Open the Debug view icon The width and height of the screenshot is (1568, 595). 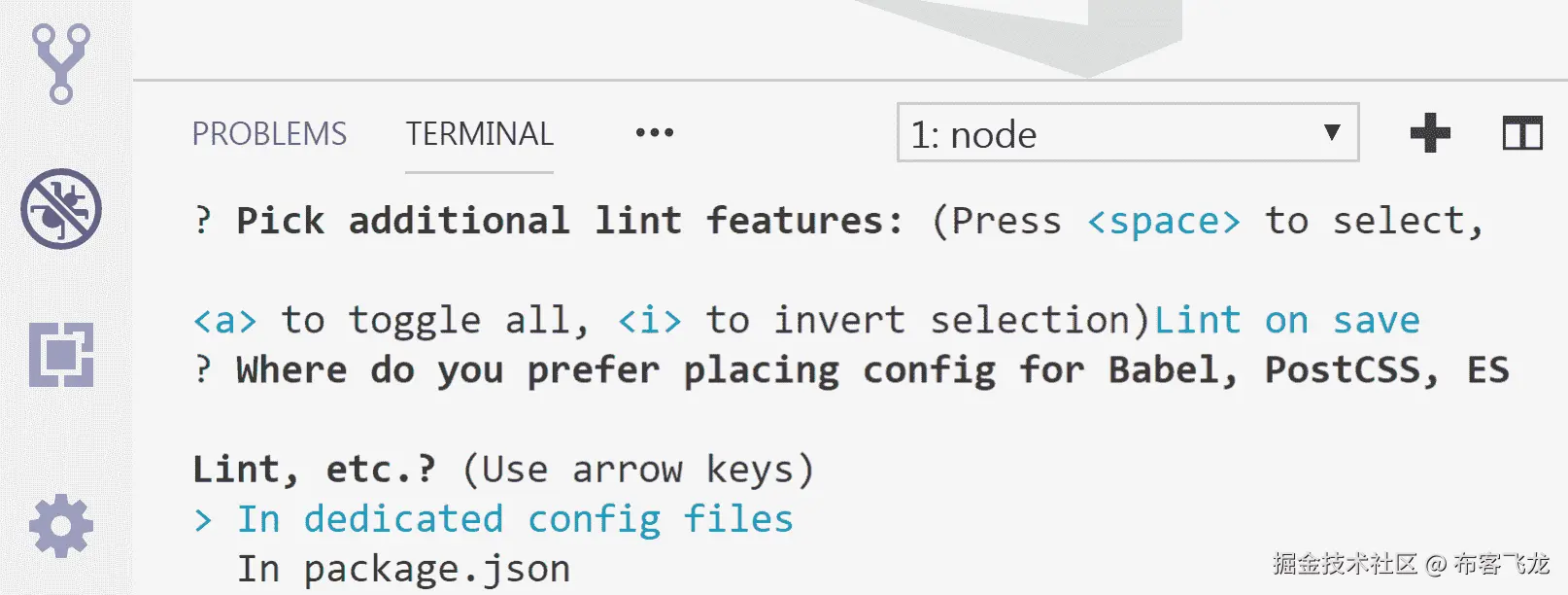(x=61, y=209)
